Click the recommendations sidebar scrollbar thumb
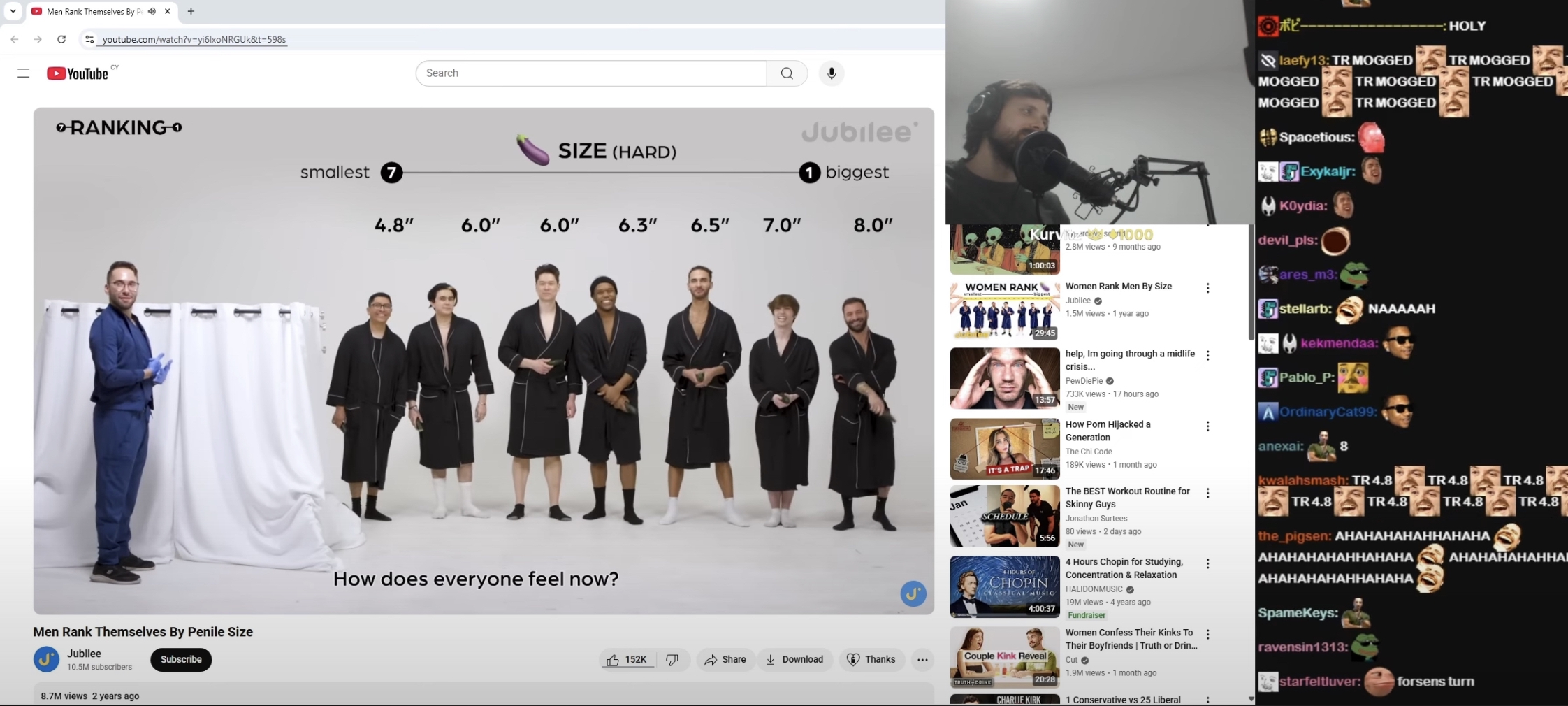This screenshot has width=1568, height=706. [1251, 282]
